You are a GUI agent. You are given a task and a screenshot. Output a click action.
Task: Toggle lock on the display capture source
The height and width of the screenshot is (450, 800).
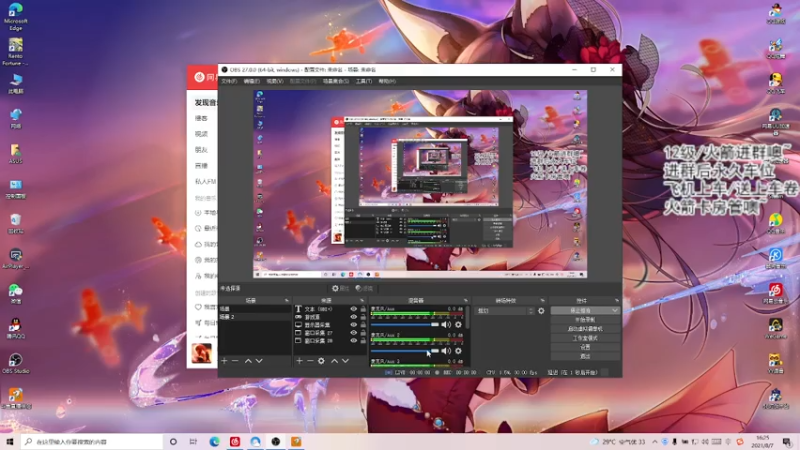click(x=363, y=324)
